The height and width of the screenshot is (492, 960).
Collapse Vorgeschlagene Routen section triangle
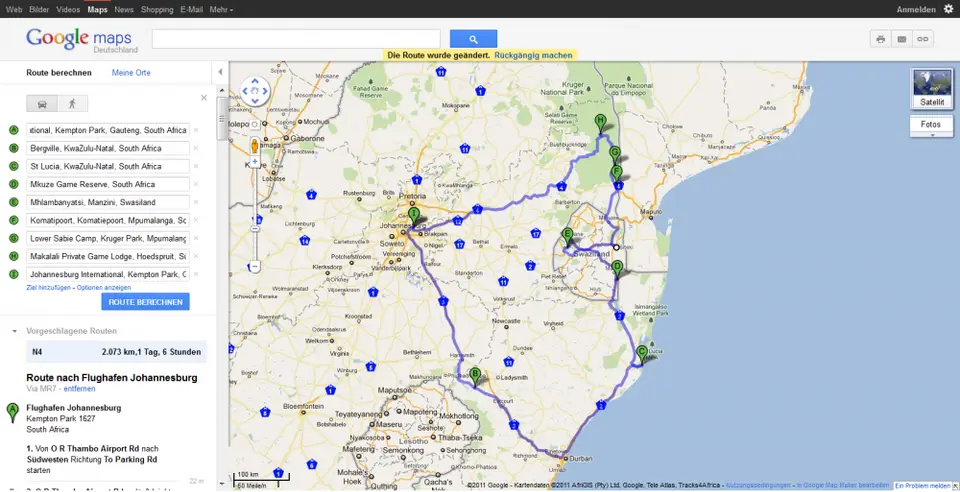(x=14, y=331)
